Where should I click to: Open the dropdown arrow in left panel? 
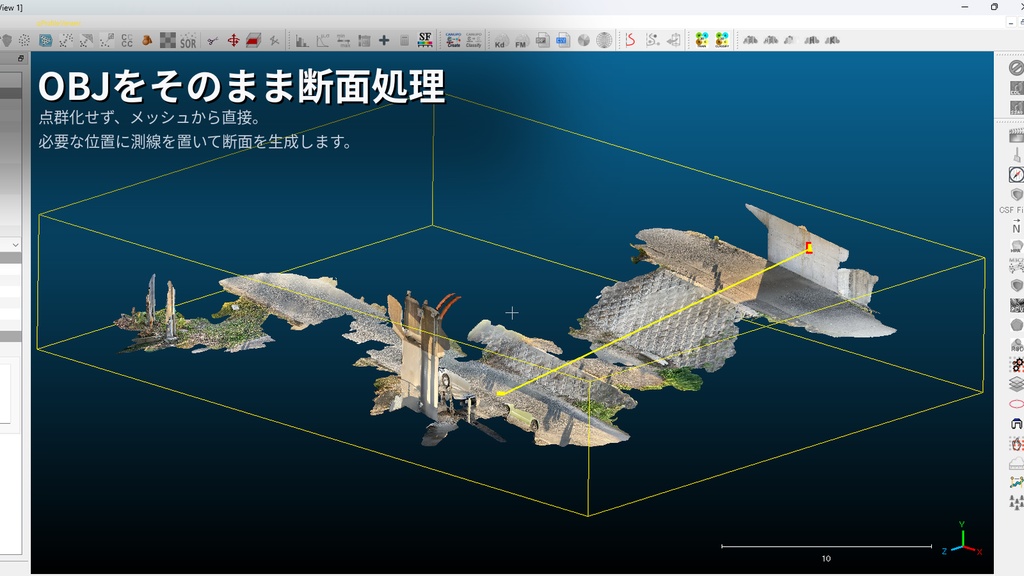click(15, 245)
